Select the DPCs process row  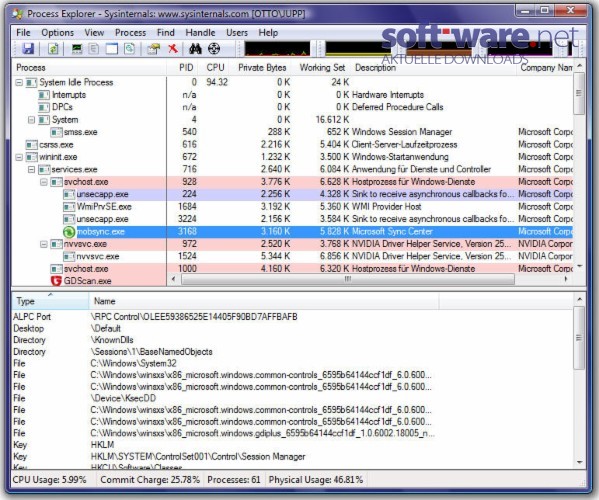coord(292,107)
